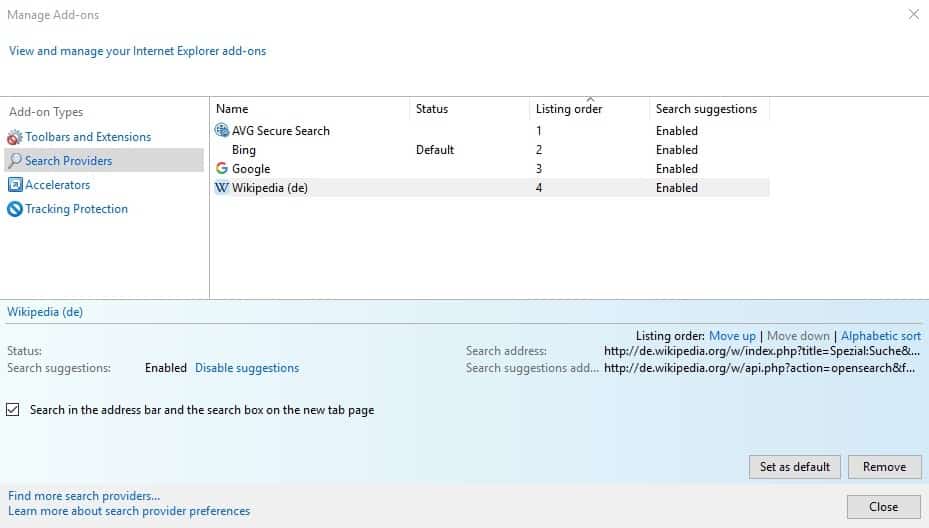
Task: Open Tracking Protection add-on type
Action: pyautogui.click(x=76, y=209)
